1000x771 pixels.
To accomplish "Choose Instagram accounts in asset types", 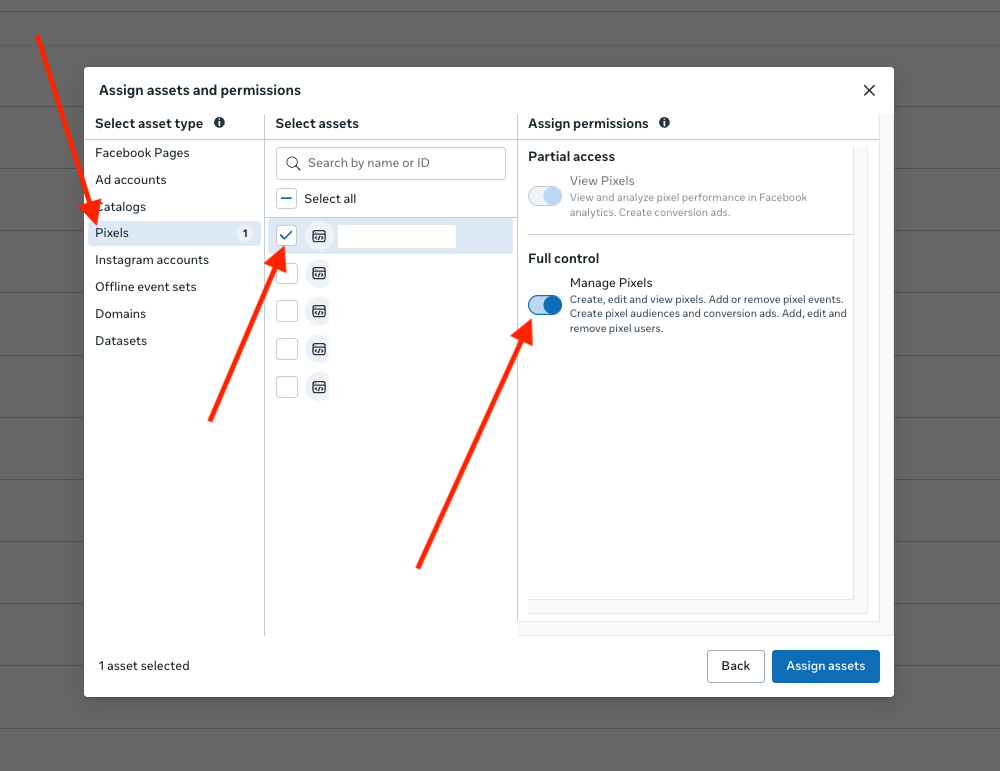I will coord(152,260).
